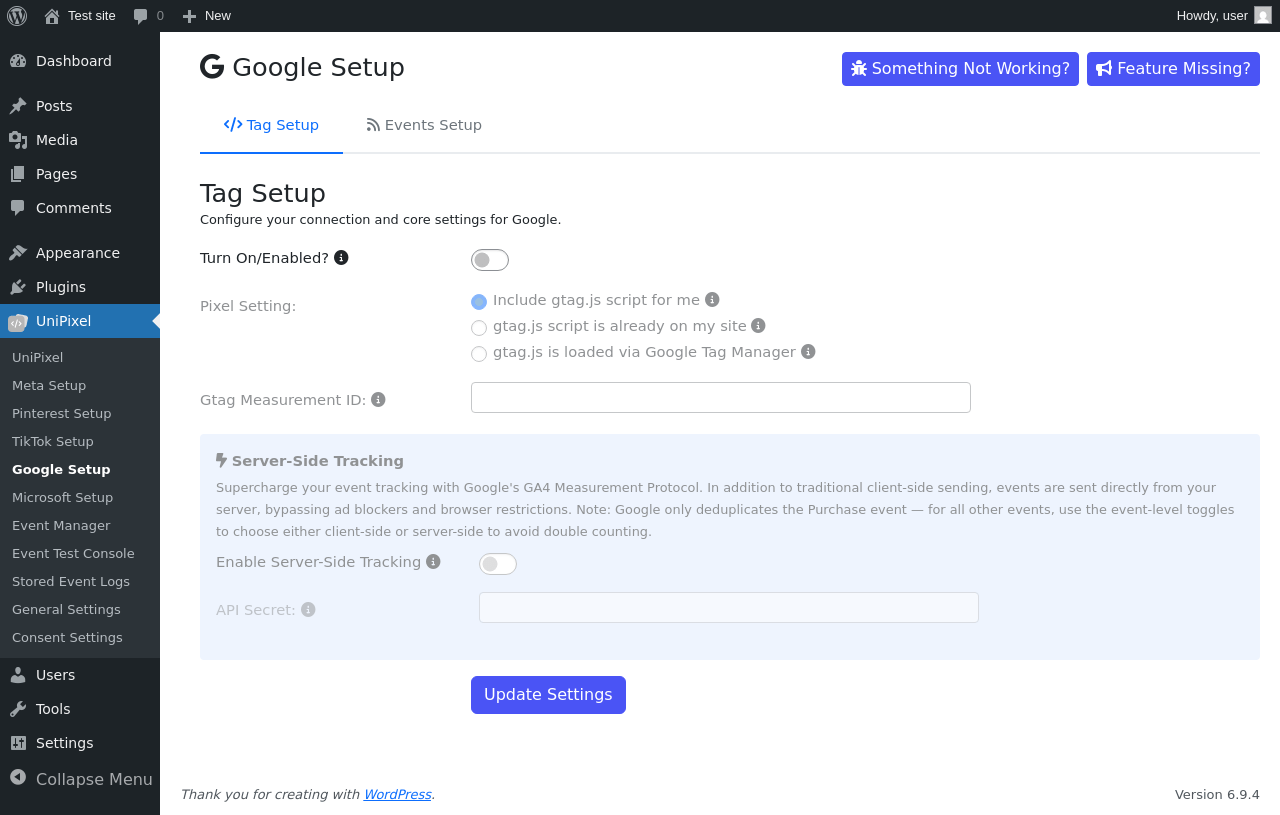This screenshot has width=1280, height=815.
Task: Select gtag.js script already on my site
Action: (479, 328)
